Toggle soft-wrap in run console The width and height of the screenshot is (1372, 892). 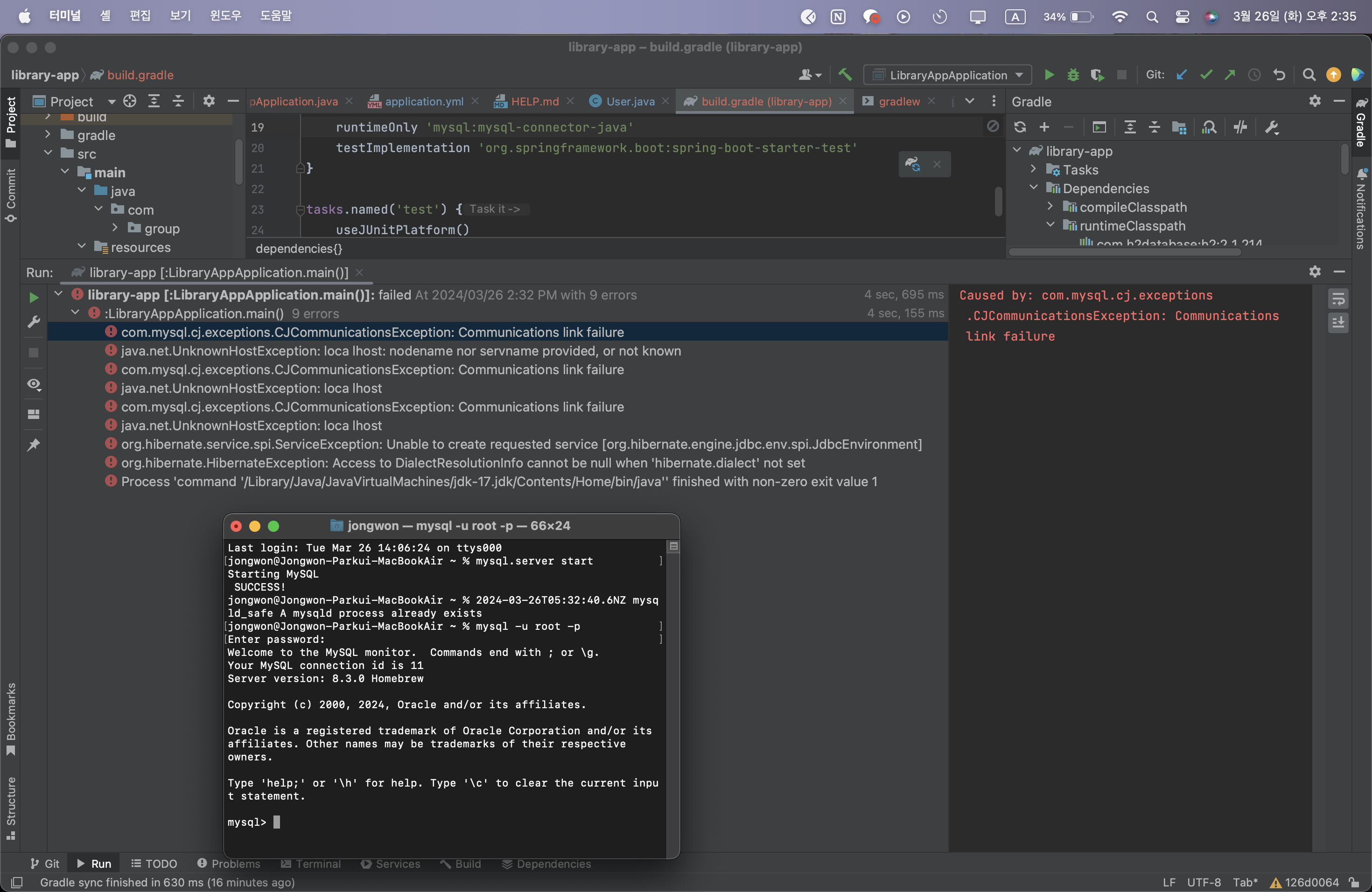[1338, 299]
